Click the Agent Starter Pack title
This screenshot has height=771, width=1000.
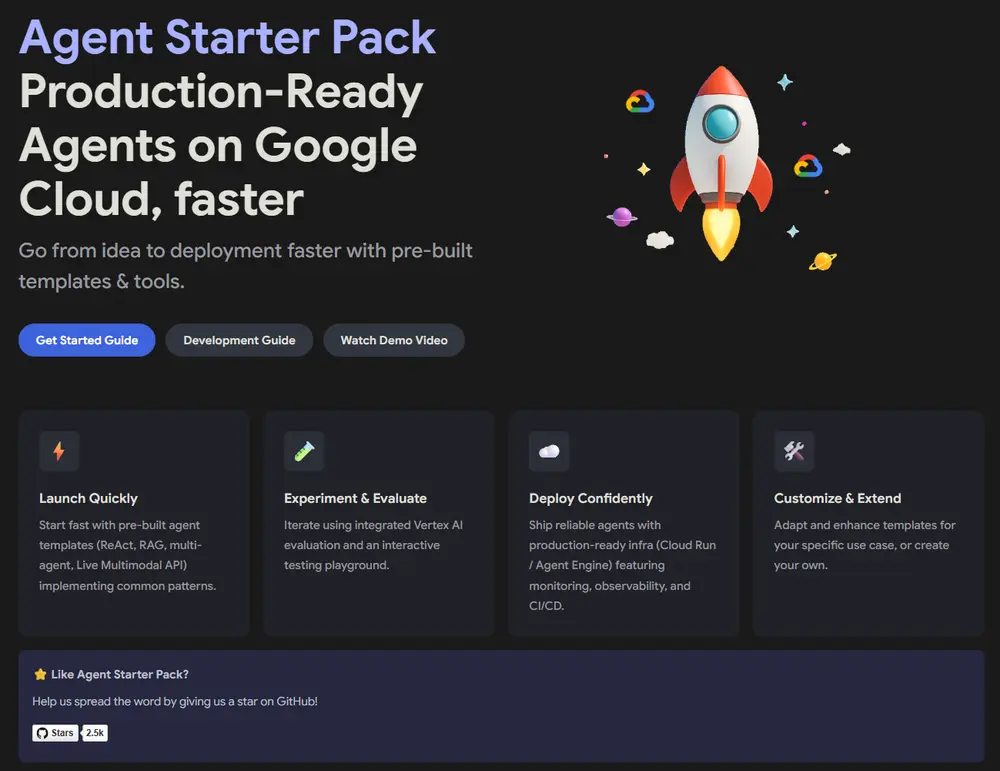click(227, 38)
